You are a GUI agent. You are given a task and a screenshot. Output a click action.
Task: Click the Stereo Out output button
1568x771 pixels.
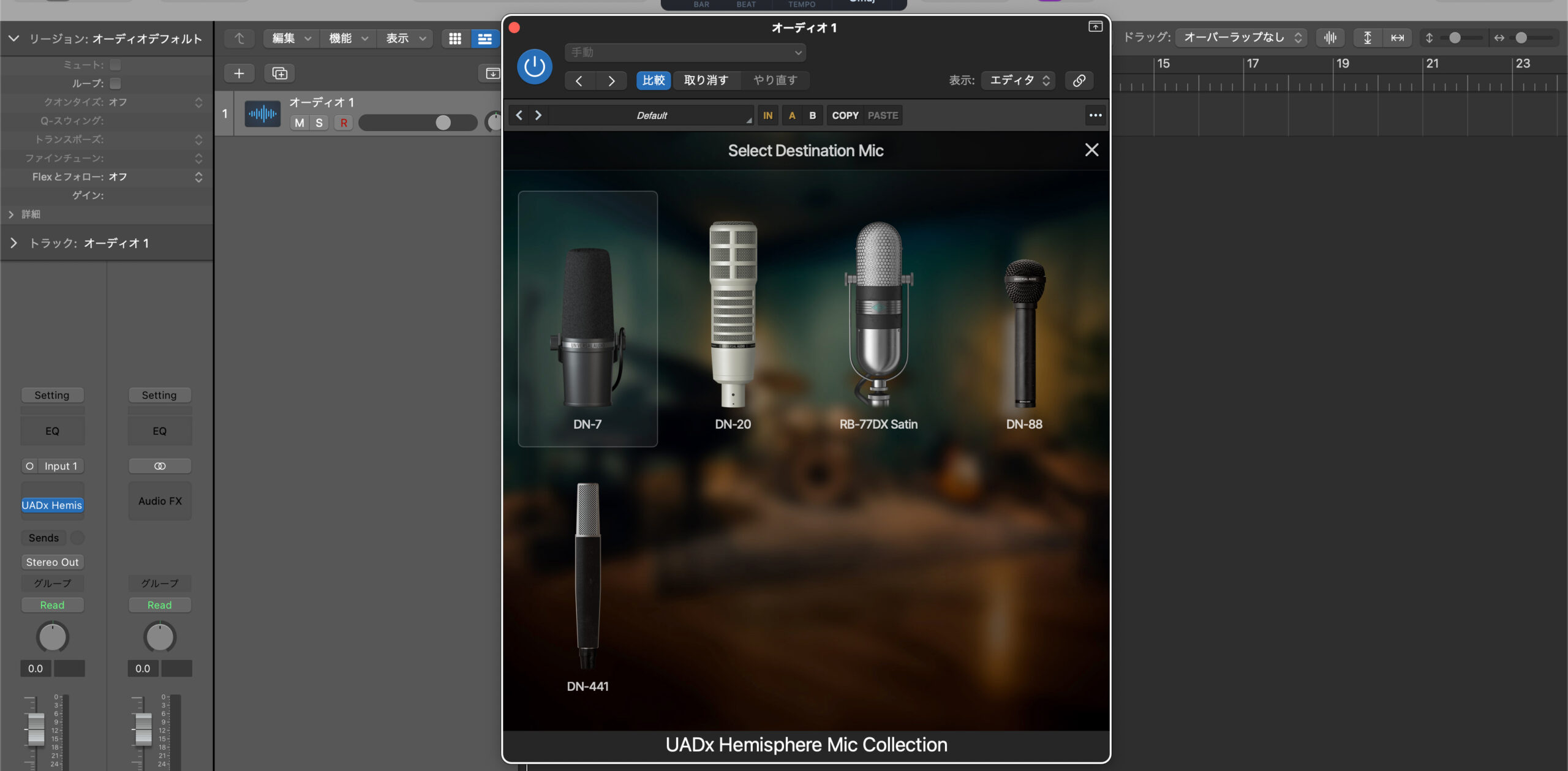[52, 562]
